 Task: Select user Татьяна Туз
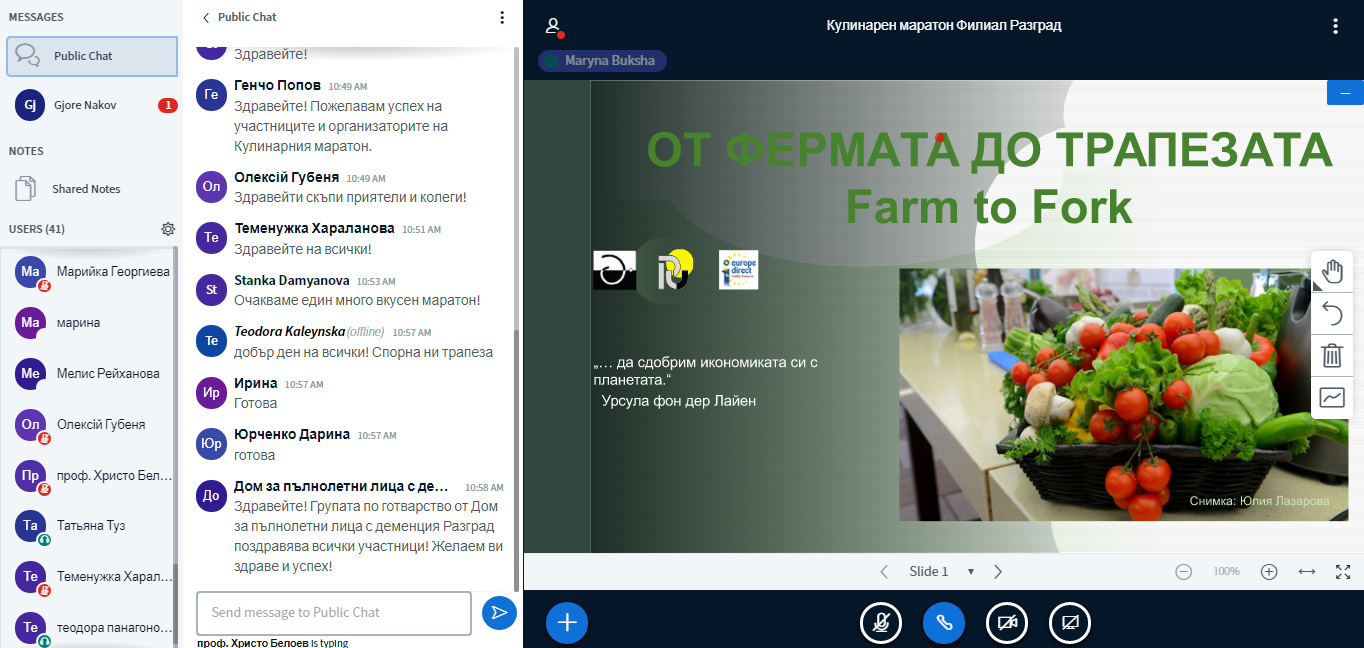pyautogui.click(x=88, y=526)
